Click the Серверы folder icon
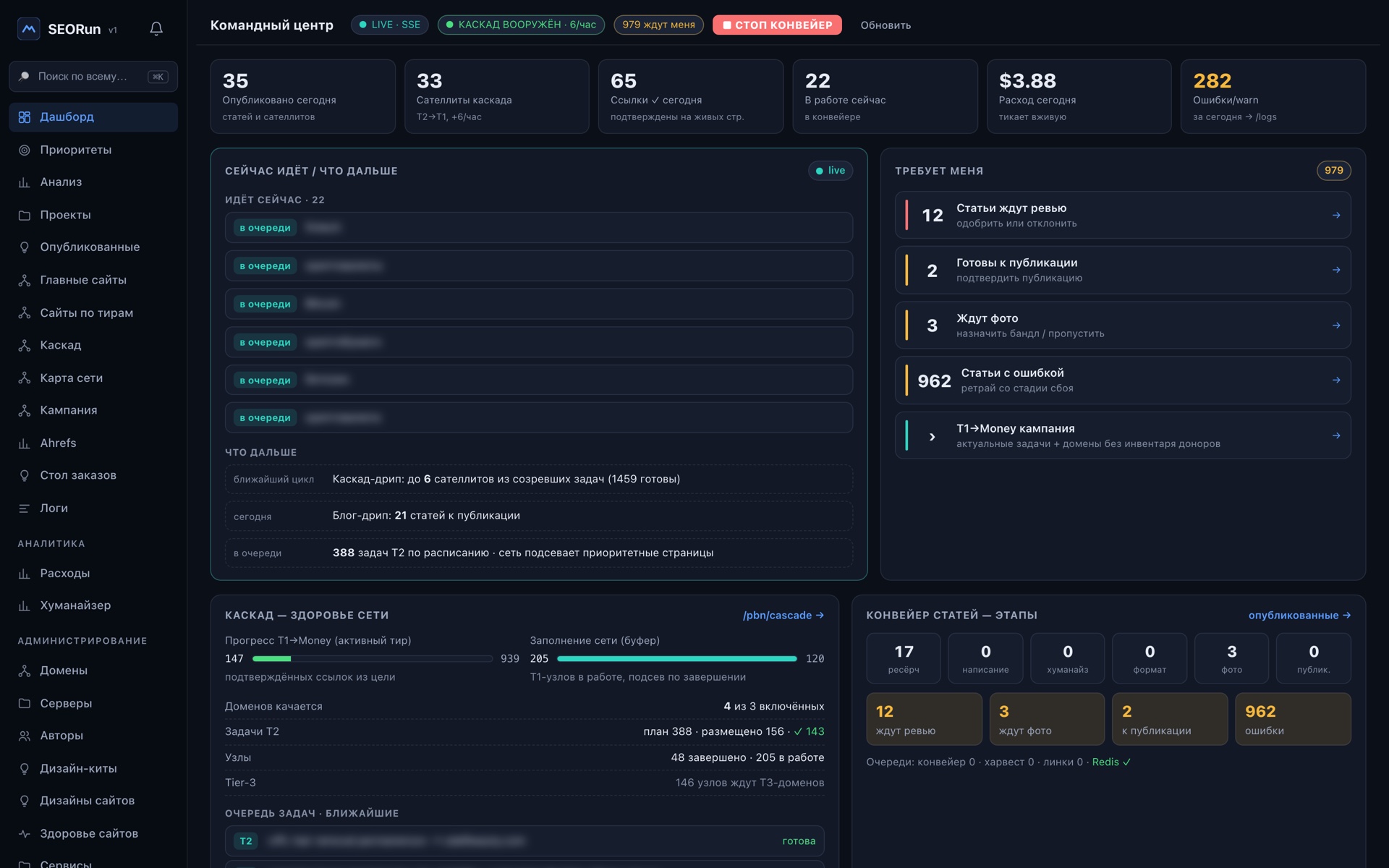1389x868 pixels. [25, 703]
